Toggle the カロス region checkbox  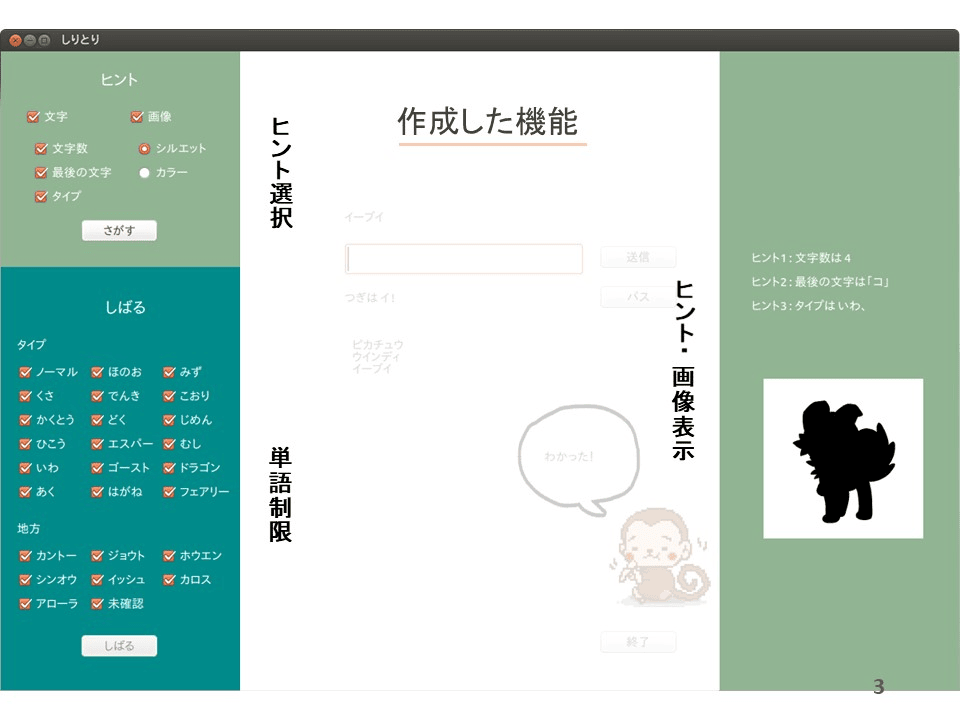(169, 579)
